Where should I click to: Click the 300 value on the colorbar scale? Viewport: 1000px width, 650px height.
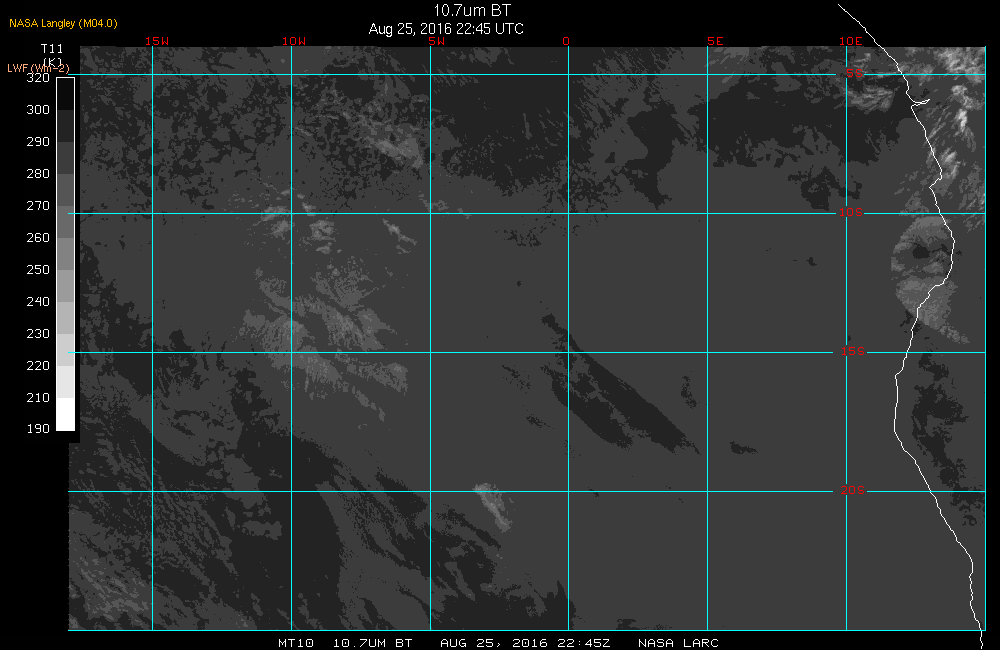coord(38,110)
